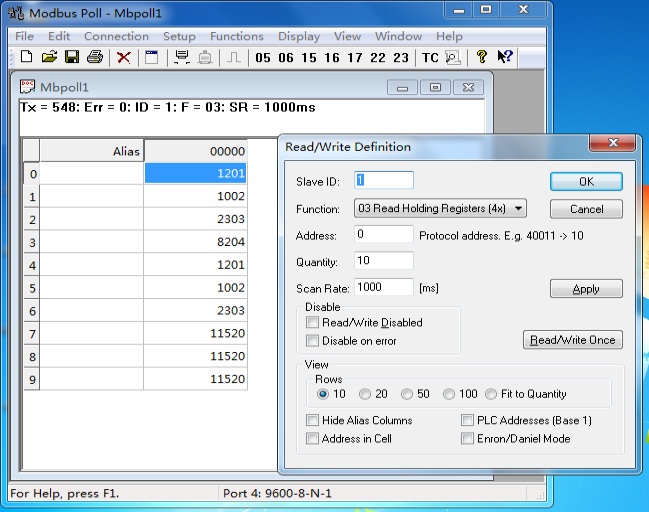This screenshot has height=512, width=649.
Task: Click the 17 function toolbar button
Action: [x=355, y=58]
